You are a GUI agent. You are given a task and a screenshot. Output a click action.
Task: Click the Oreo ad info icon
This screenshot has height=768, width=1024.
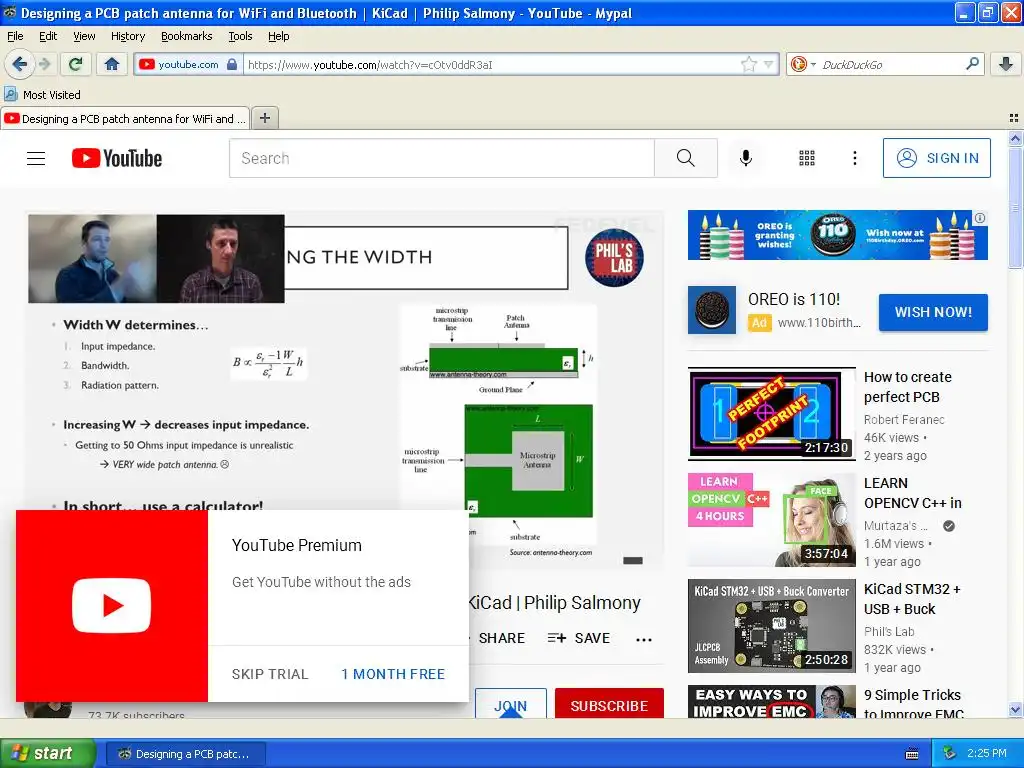pyautogui.click(x=980, y=218)
